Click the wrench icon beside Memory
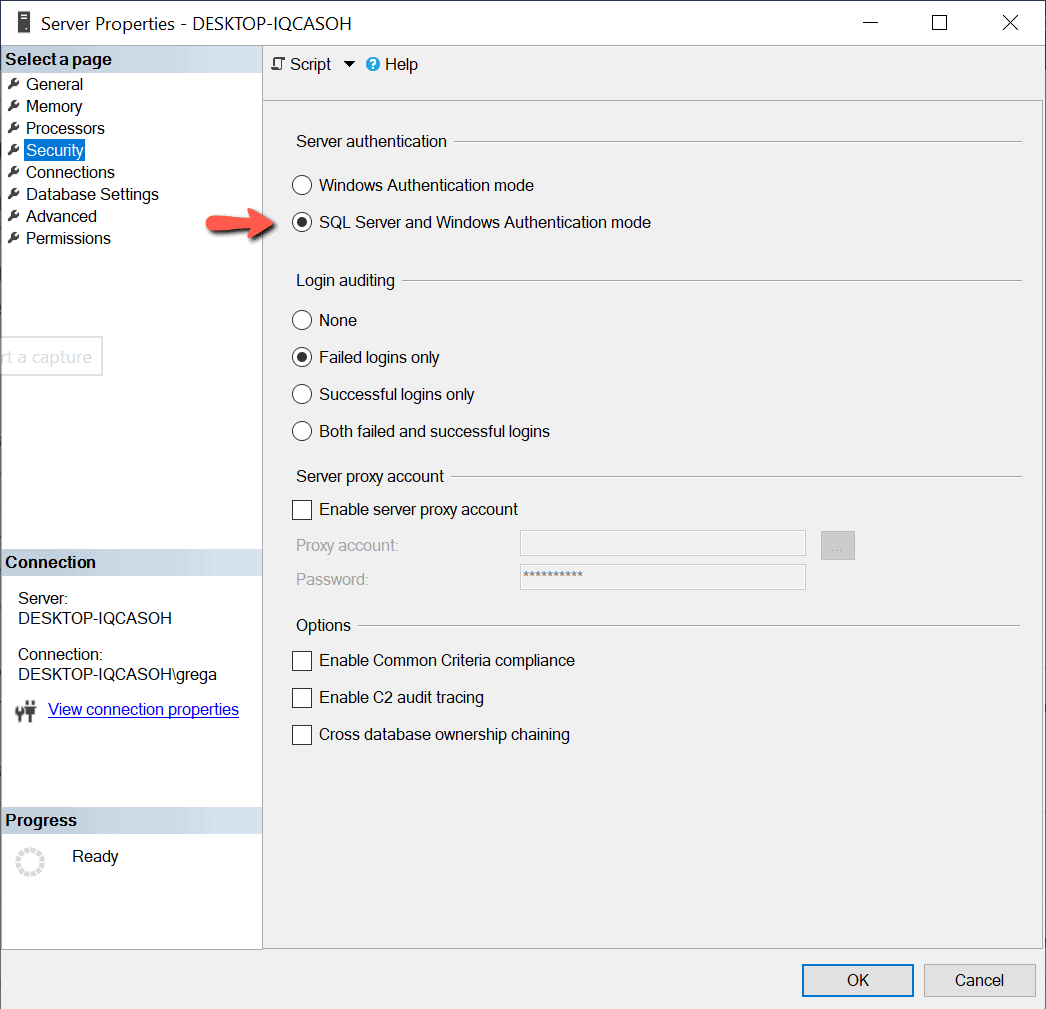1046x1009 pixels. pyautogui.click(x=13, y=106)
